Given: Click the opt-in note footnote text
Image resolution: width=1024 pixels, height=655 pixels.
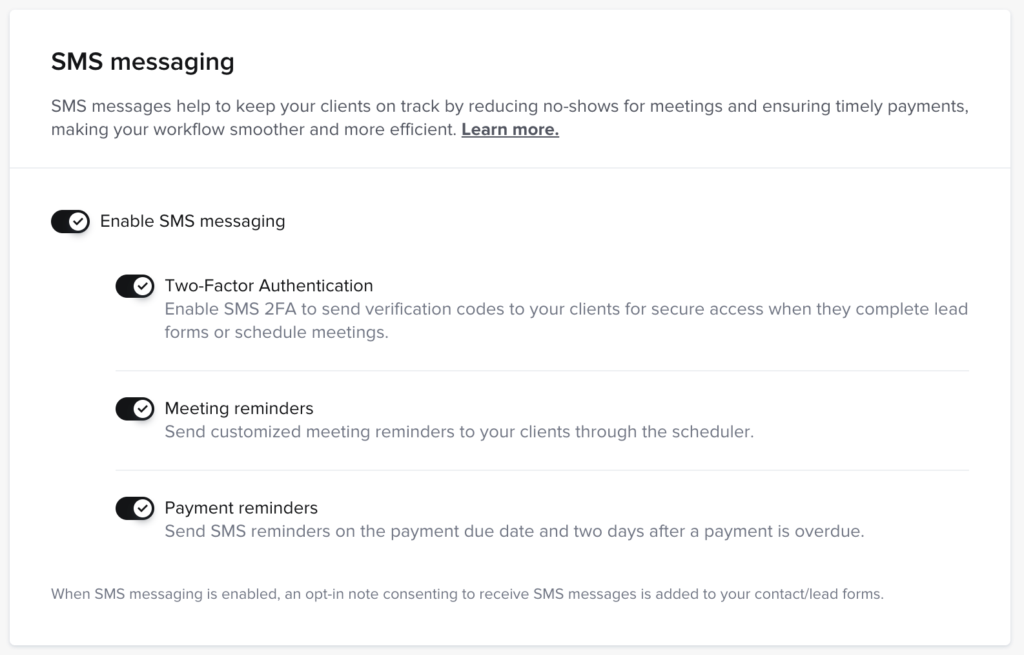Looking at the screenshot, I should tap(467, 594).
